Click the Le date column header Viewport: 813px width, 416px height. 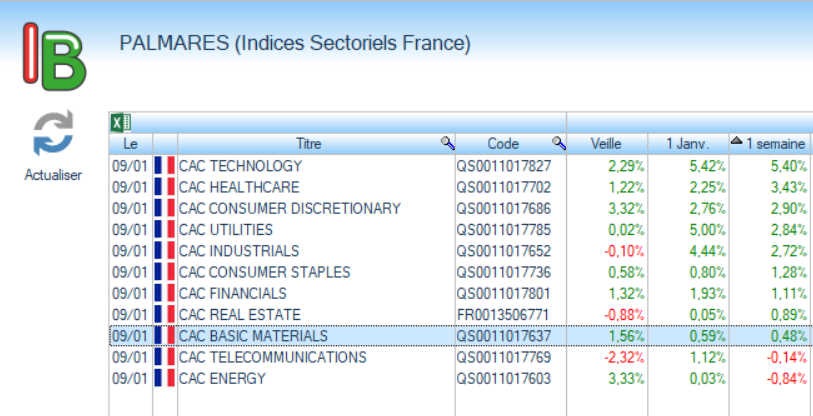[130, 144]
